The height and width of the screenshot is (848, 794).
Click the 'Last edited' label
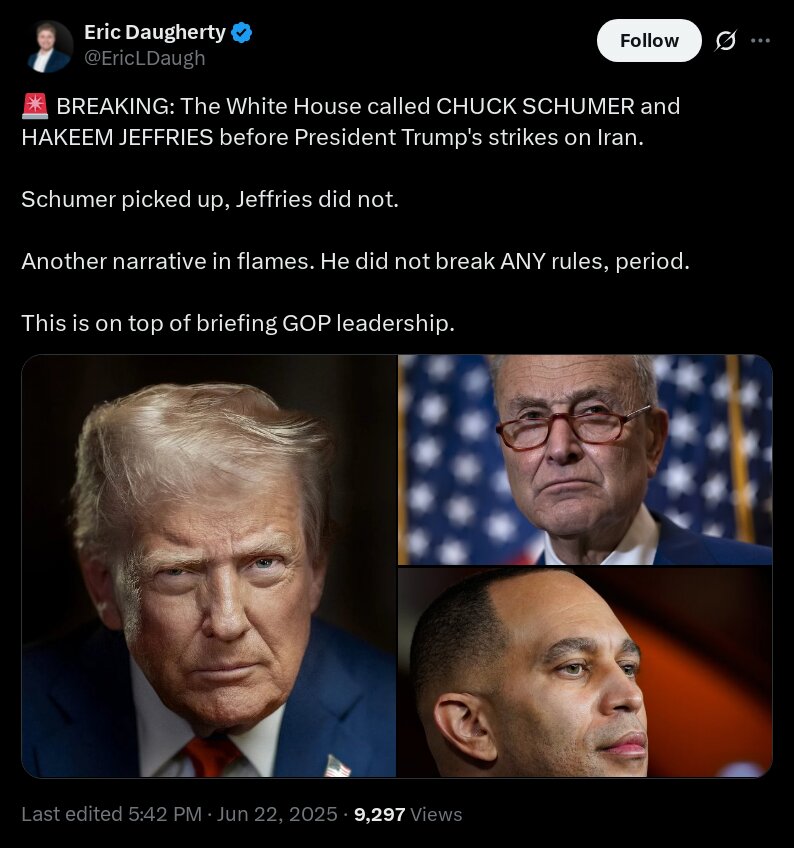click(72, 814)
